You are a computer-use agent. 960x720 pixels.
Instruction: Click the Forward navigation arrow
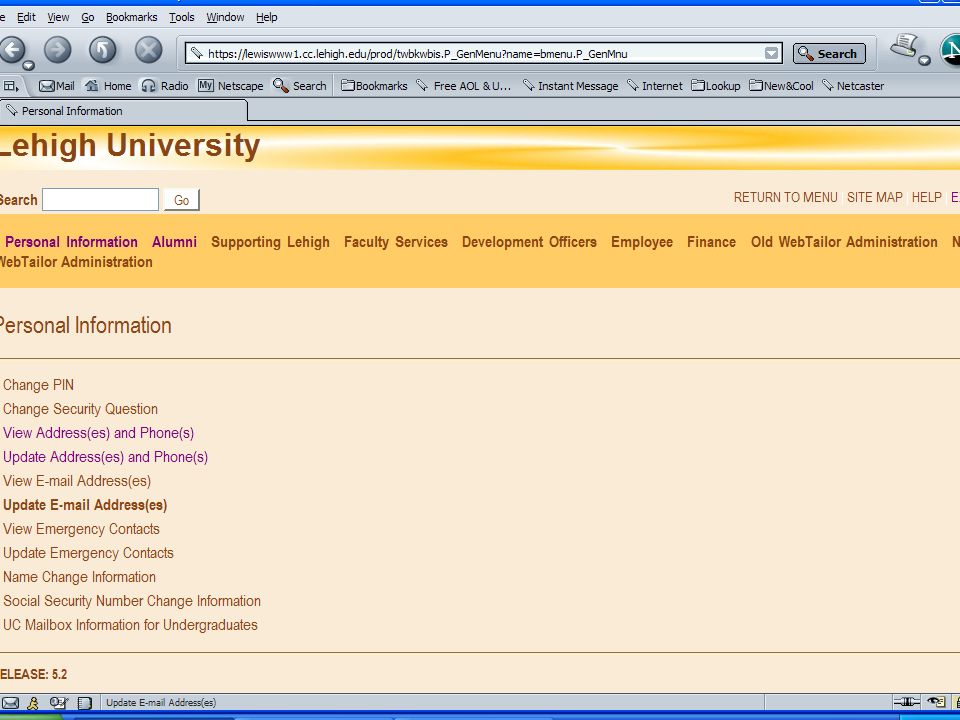[58, 50]
